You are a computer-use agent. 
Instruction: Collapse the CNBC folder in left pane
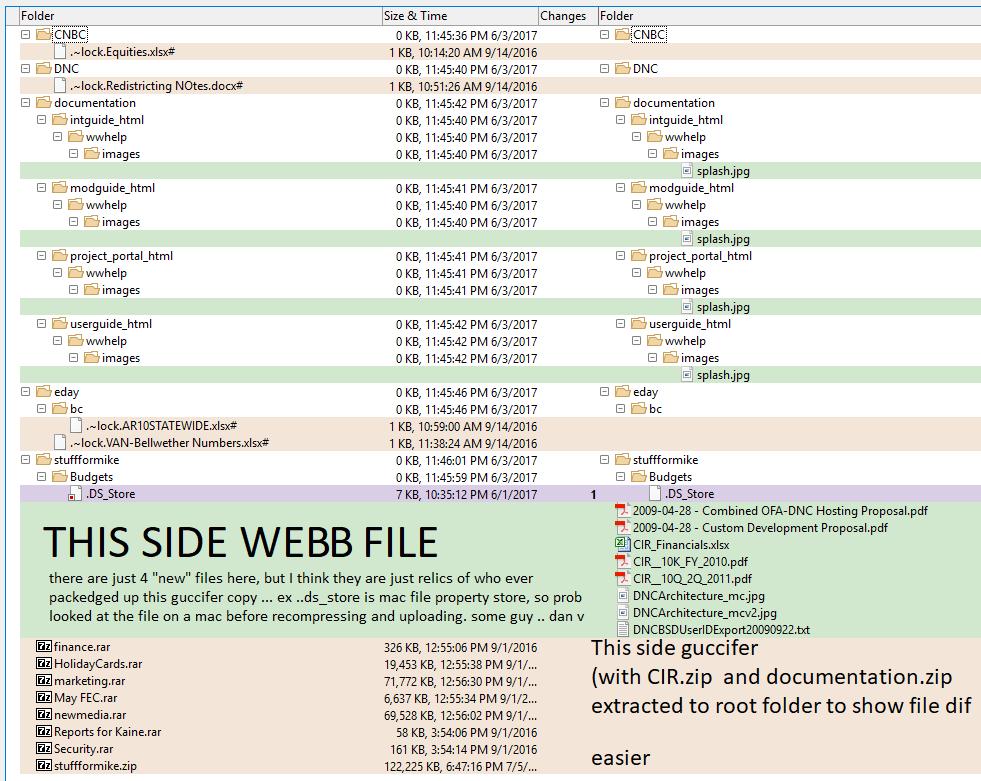coord(26,34)
